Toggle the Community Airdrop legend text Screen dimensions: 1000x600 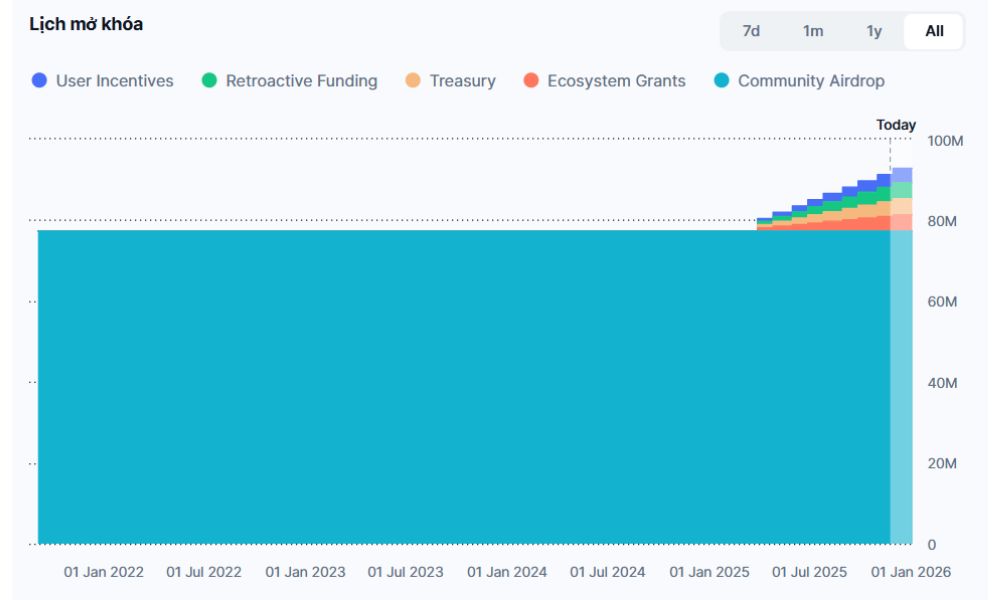pos(811,81)
